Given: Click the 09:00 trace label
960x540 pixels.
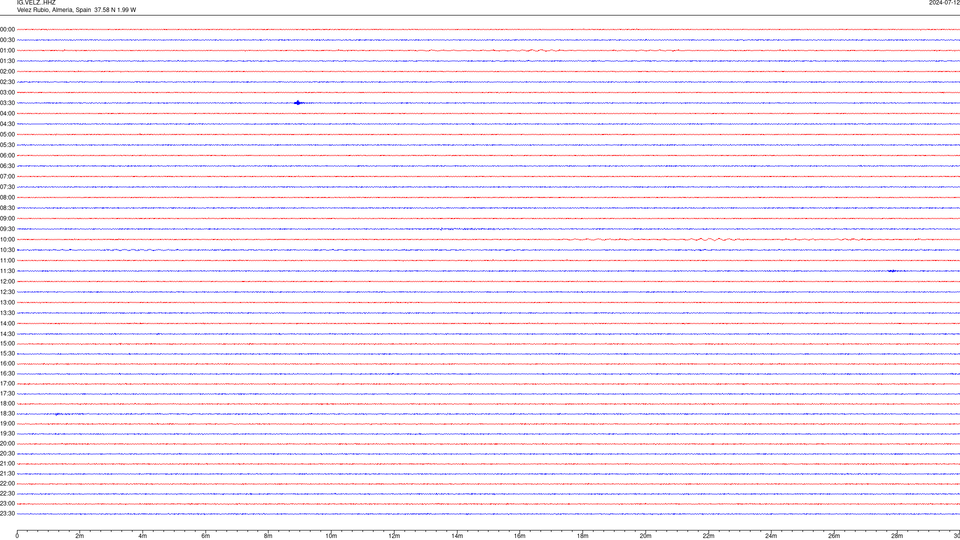Looking at the screenshot, I should click(7, 219).
